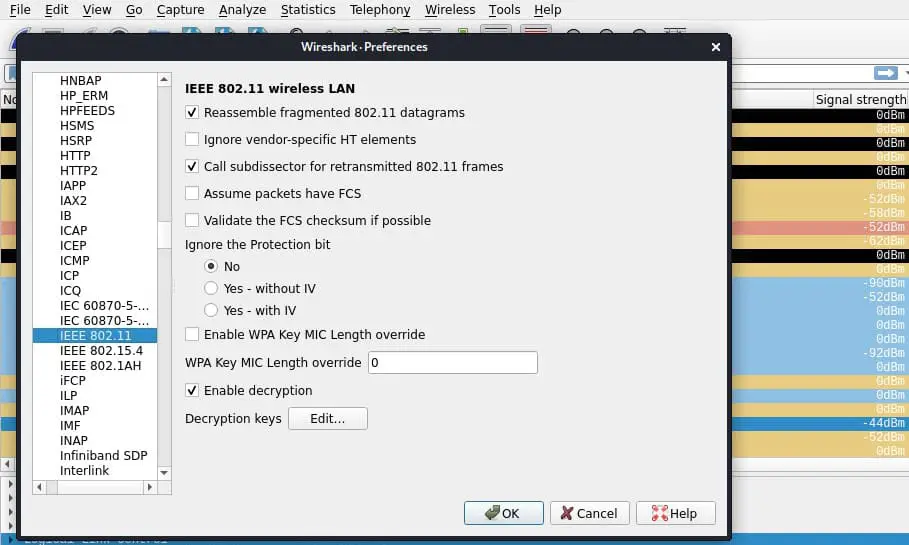Select INAP protocol entry
This screenshot has width=909, height=545.
pyautogui.click(x=74, y=441)
